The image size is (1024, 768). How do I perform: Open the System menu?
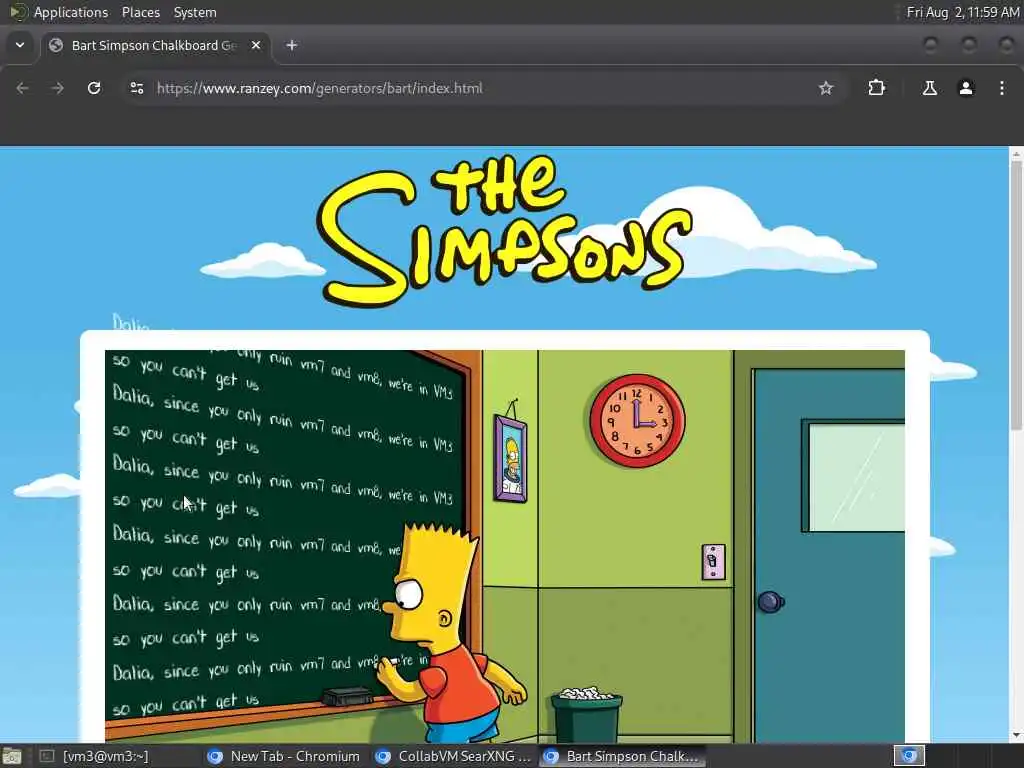(195, 12)
